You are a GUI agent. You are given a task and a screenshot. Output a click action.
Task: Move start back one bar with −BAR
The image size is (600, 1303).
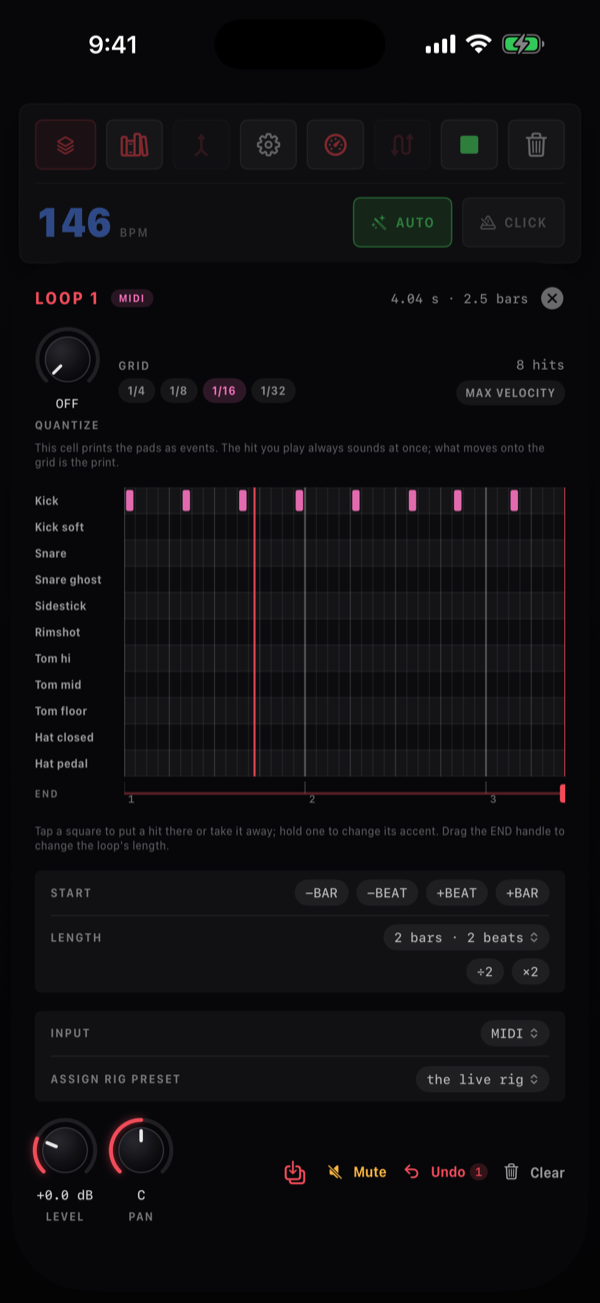[322, 893]
